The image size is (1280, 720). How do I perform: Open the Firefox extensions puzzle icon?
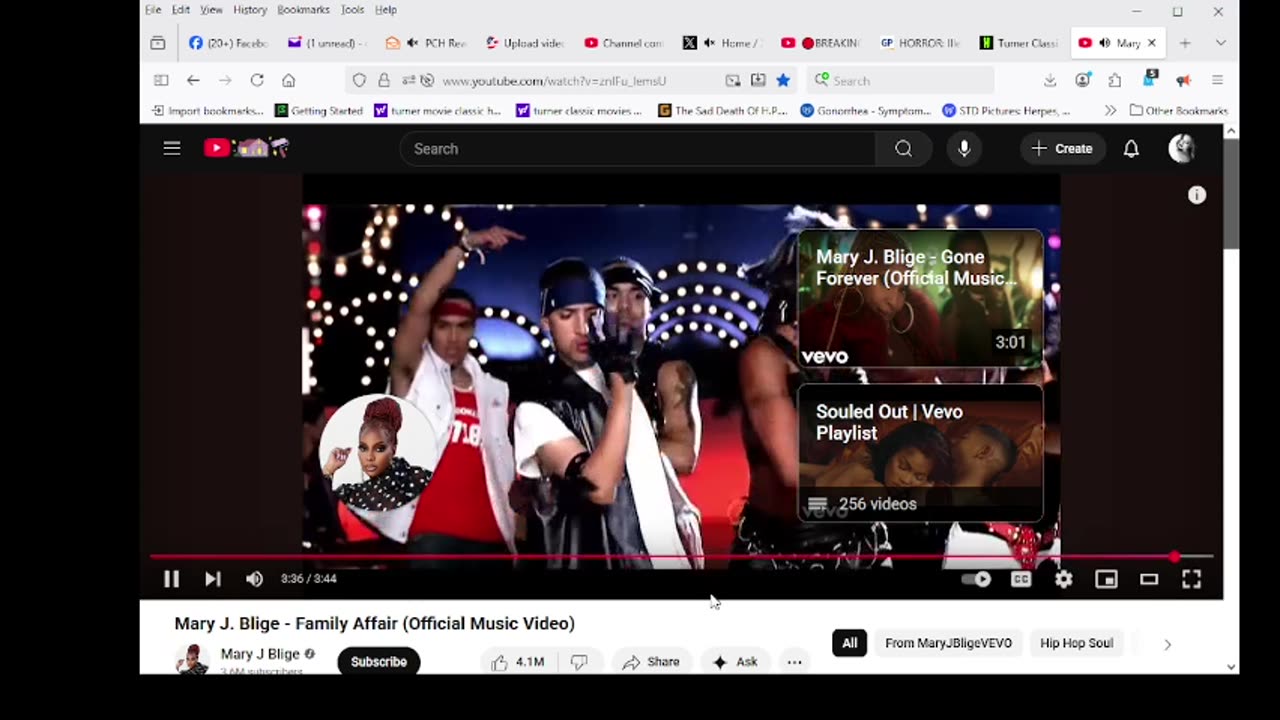(x=1115, y=80)
